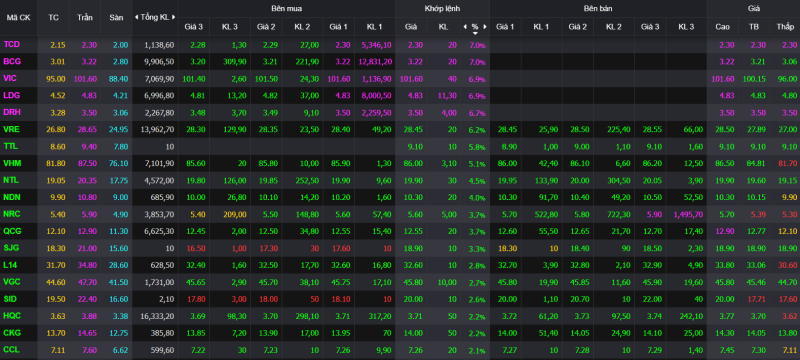Image resolution: width=800 pixels, height=360 pixels.
Task: Open the BCG ticker link
Action: (11, 62)
